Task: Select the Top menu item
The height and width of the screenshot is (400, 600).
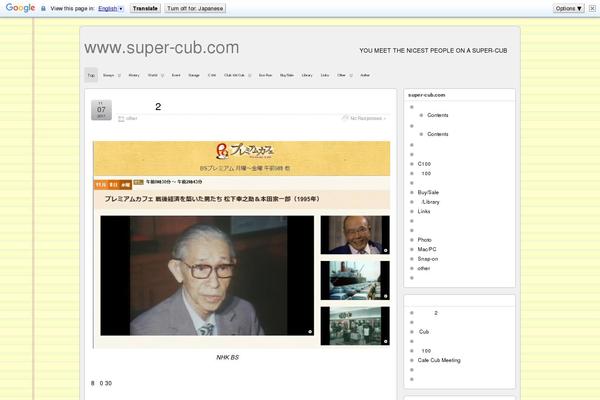Action: [x=91, y=75]
